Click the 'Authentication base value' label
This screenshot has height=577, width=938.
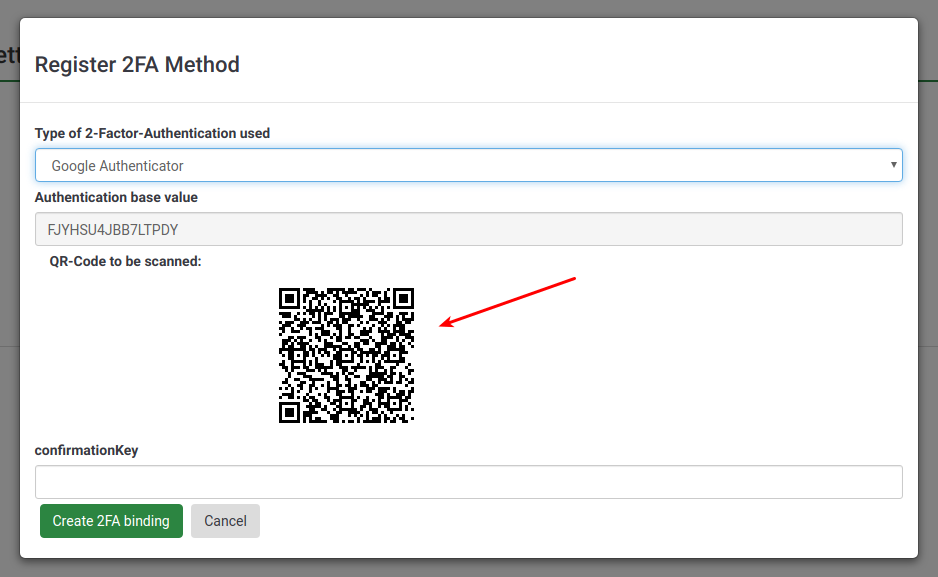(x=116, y=197)
